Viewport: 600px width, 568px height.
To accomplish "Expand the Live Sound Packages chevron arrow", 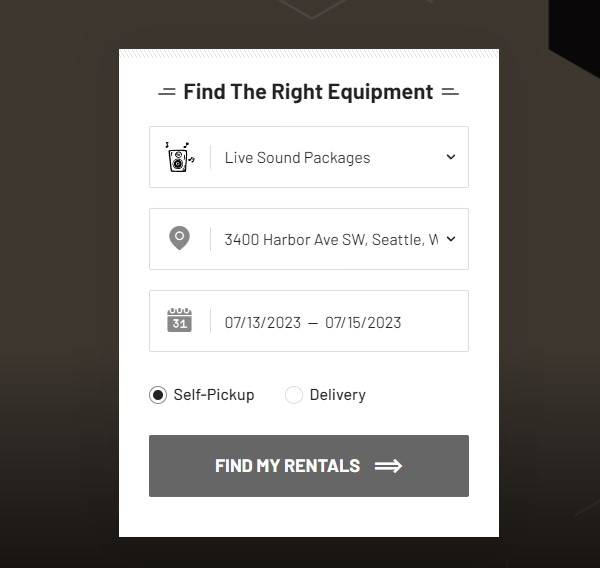I will 450,157.
